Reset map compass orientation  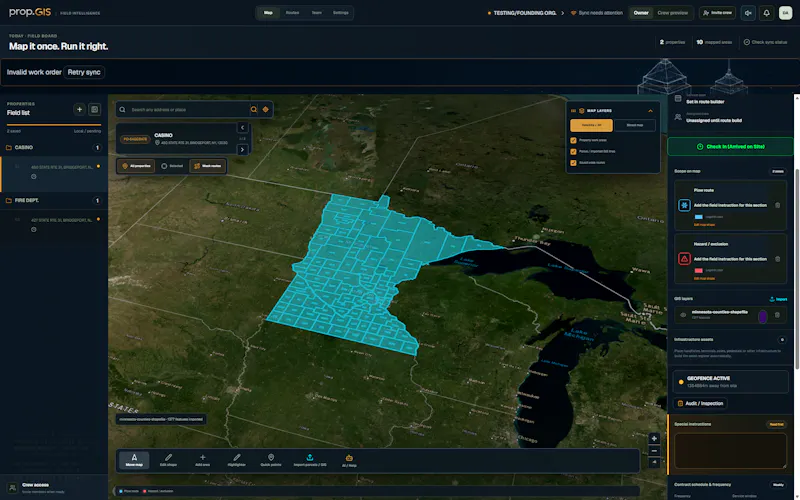pos(654,462)
